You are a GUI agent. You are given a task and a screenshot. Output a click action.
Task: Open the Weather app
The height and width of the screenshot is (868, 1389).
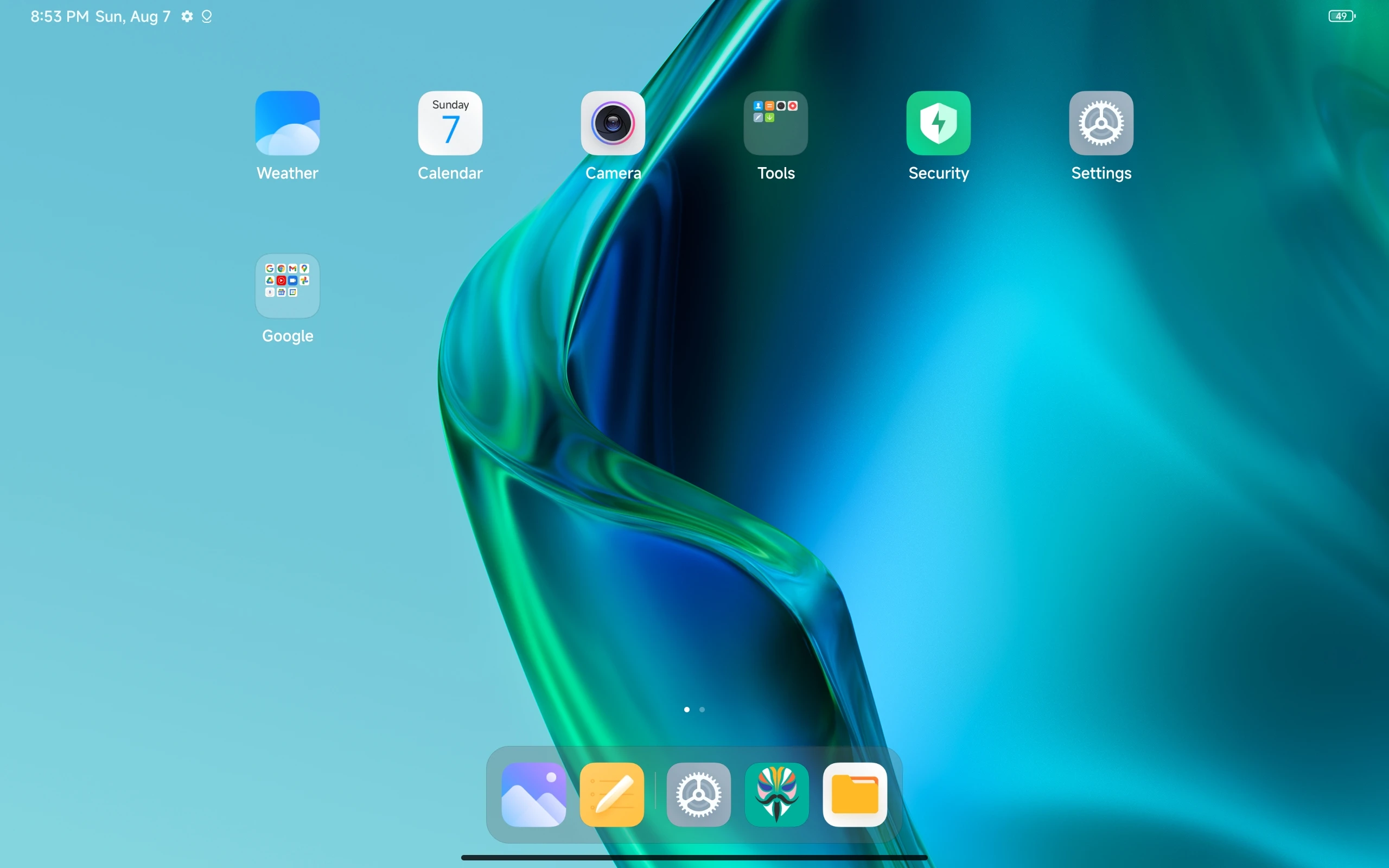287,123
